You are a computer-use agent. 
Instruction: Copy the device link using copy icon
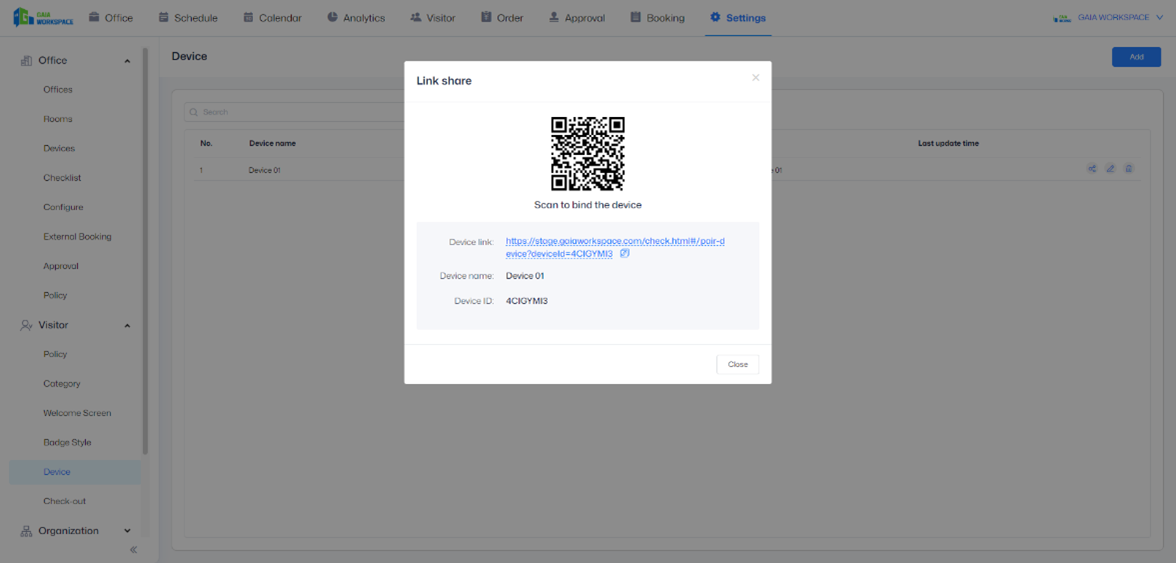(624, 254)
